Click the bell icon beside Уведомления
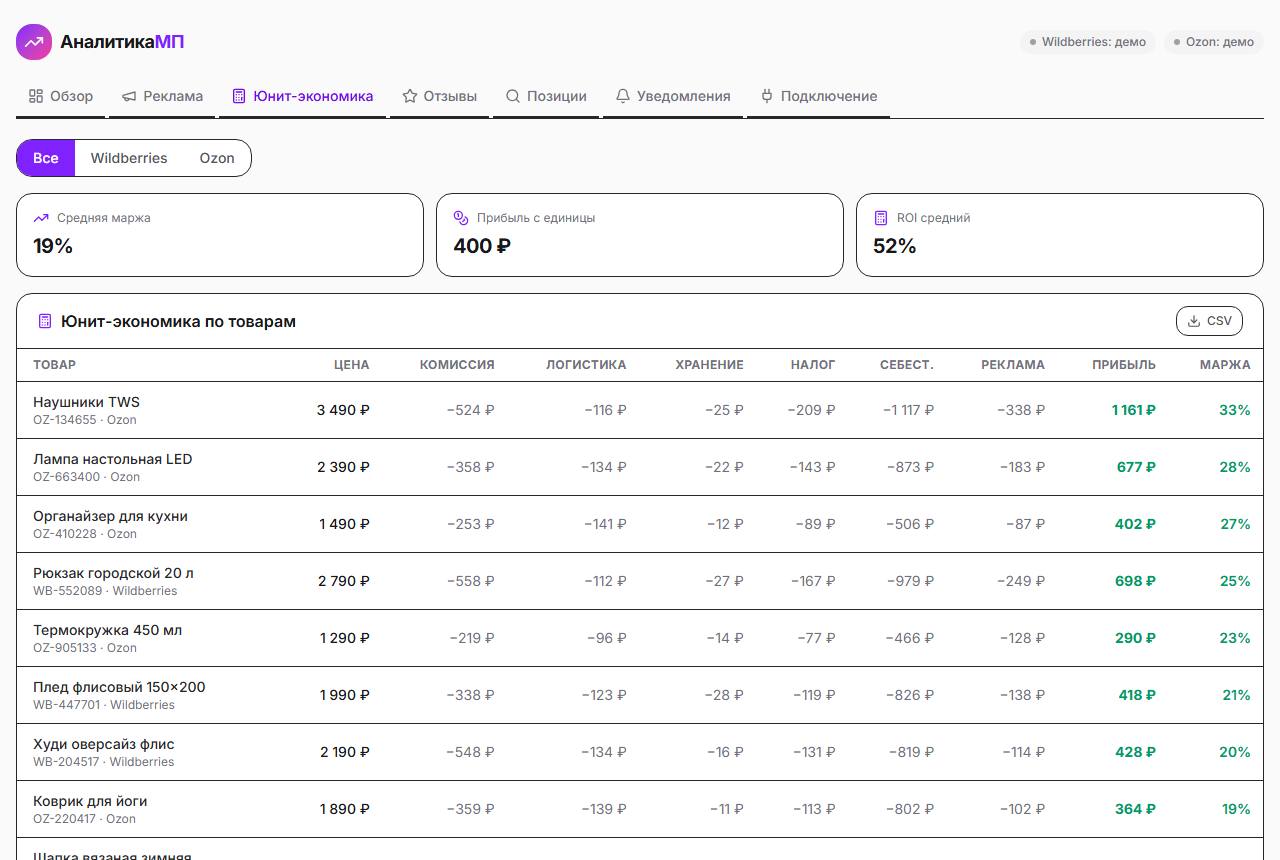 point(623,96)
